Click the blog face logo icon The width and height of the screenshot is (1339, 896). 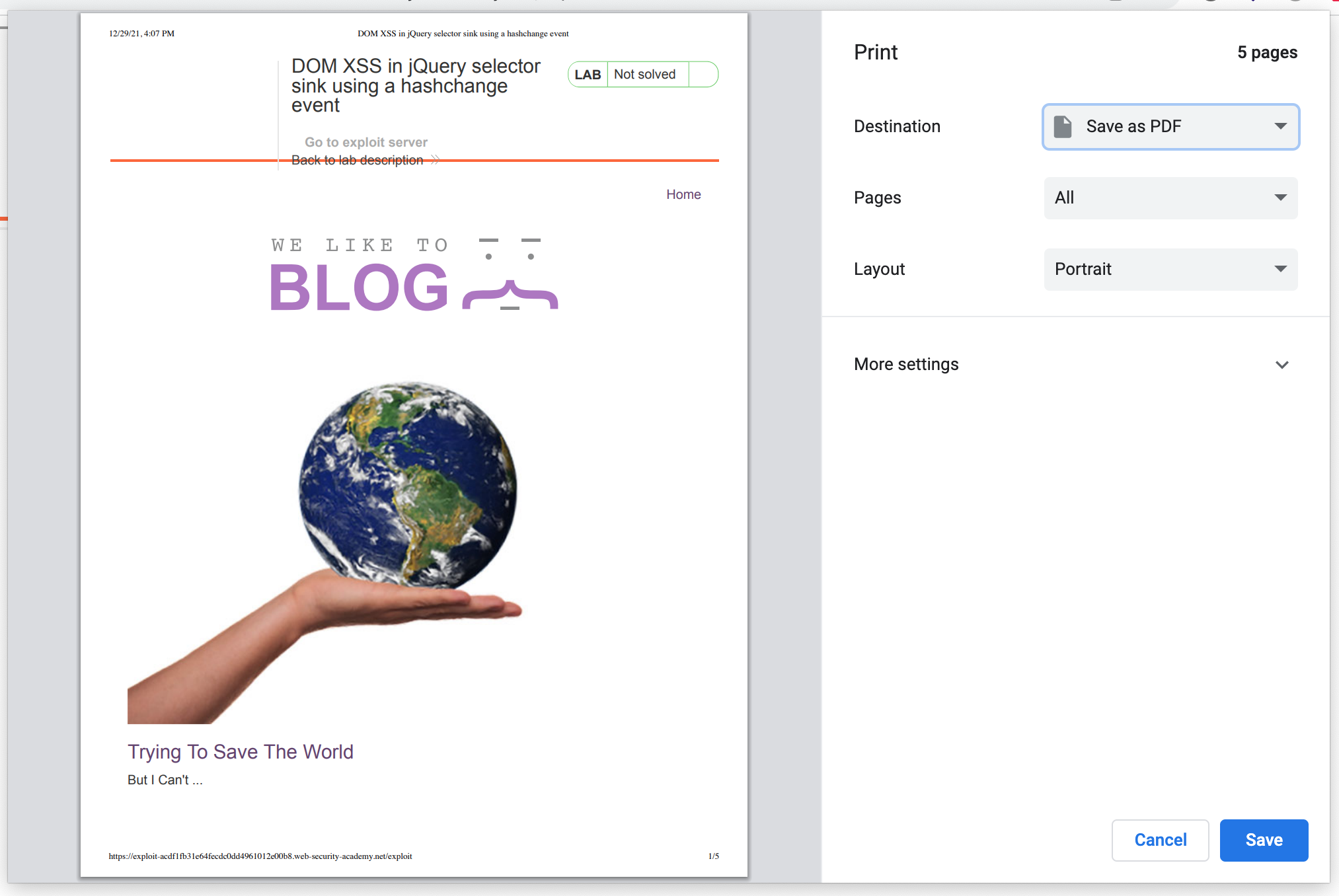(510, 274)
